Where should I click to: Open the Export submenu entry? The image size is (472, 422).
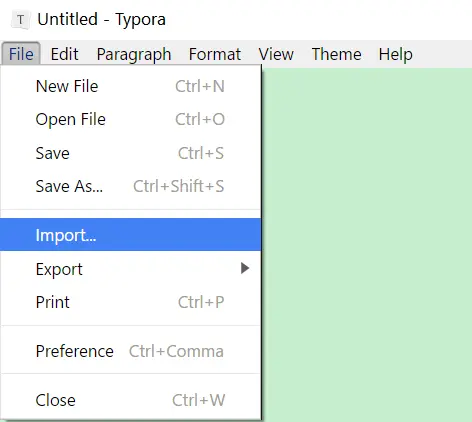pyautogui.click(x=130, y=269)
